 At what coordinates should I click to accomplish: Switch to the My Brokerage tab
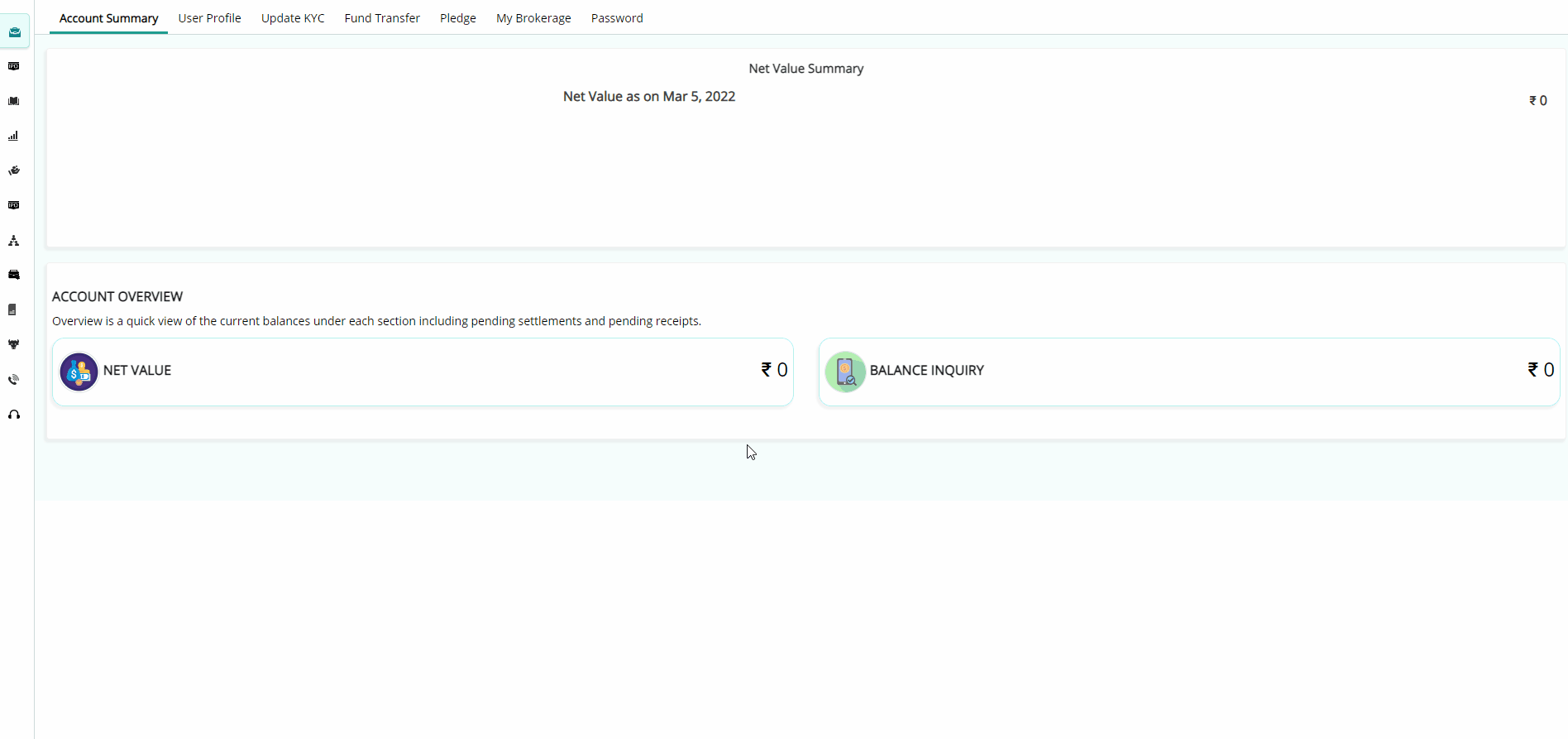533,18
